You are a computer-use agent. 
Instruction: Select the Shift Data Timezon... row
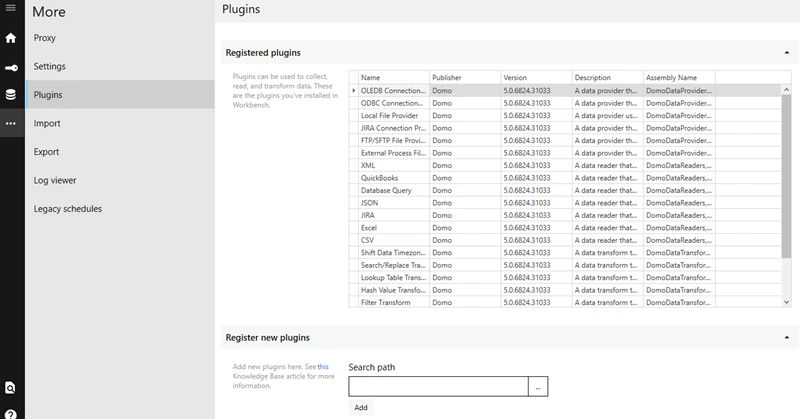coord(565,253)
